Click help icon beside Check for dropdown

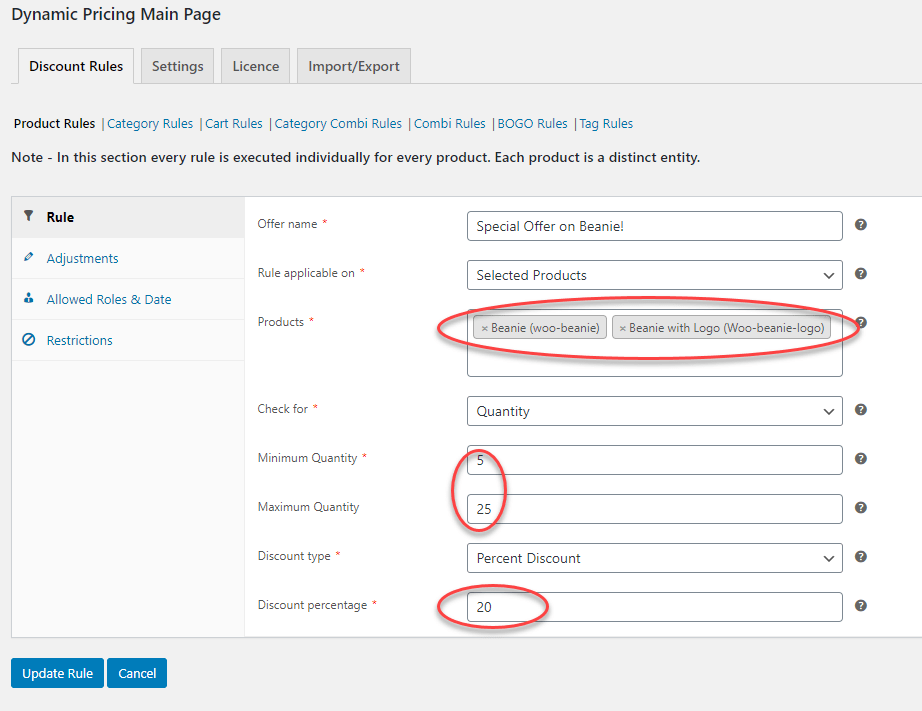point(860,410)
